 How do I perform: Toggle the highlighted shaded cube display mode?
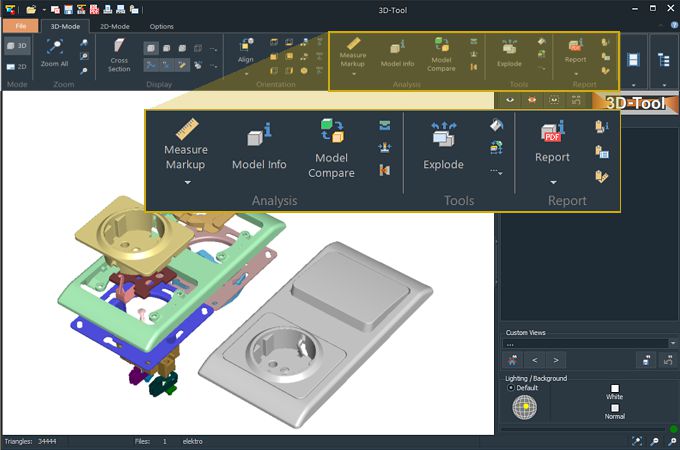click(150, 48)
